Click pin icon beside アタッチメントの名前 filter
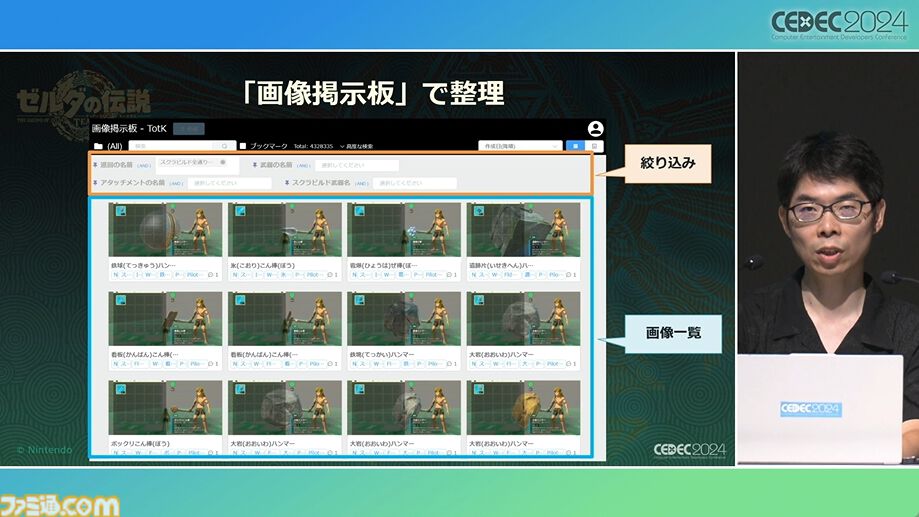This screenshot has height=517, width=919. (95, 183)
